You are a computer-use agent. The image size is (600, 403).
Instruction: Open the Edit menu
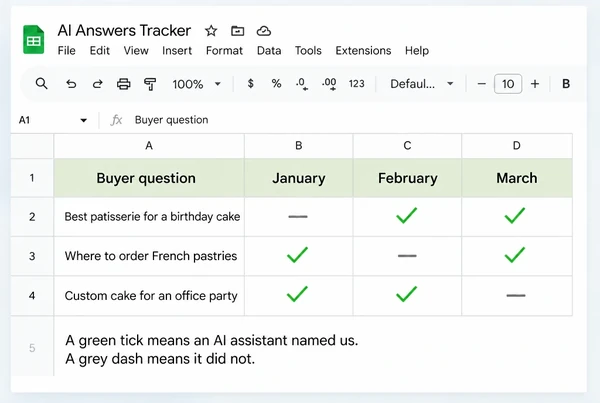pyautogui.click(x=99, y=51)
